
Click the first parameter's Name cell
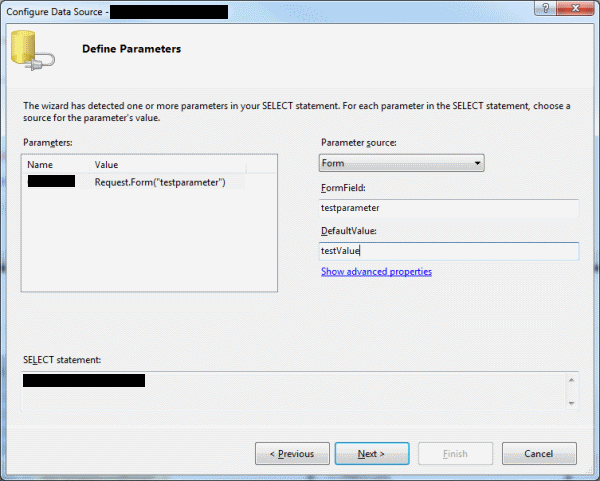52,182
